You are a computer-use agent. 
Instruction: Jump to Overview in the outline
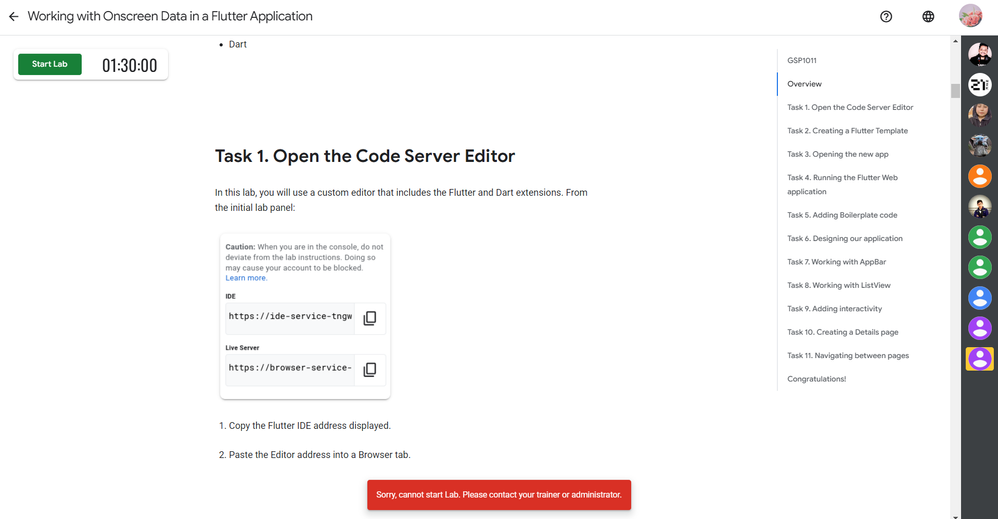click(804, 84)
